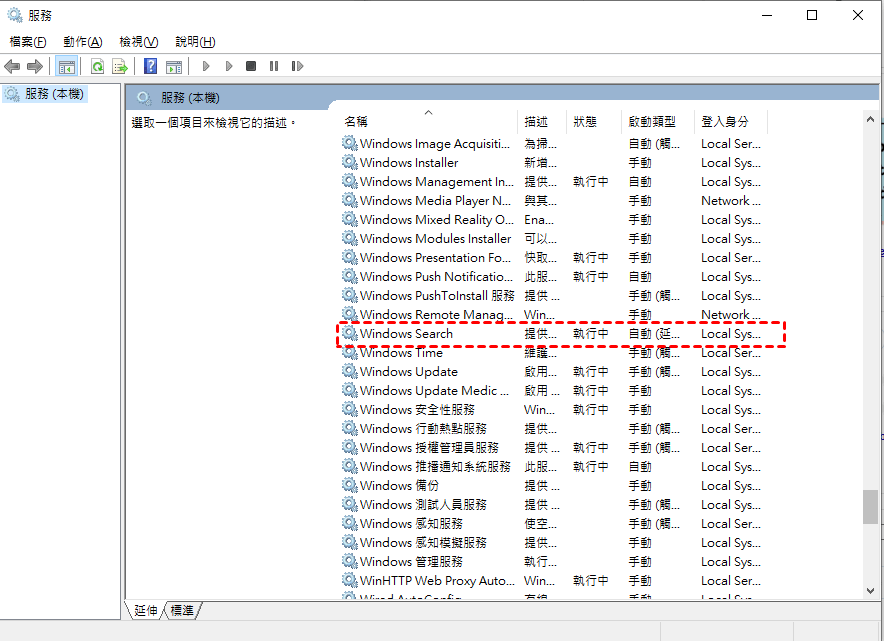Click Network login cell for Media Player row

[x=731, y=201]
